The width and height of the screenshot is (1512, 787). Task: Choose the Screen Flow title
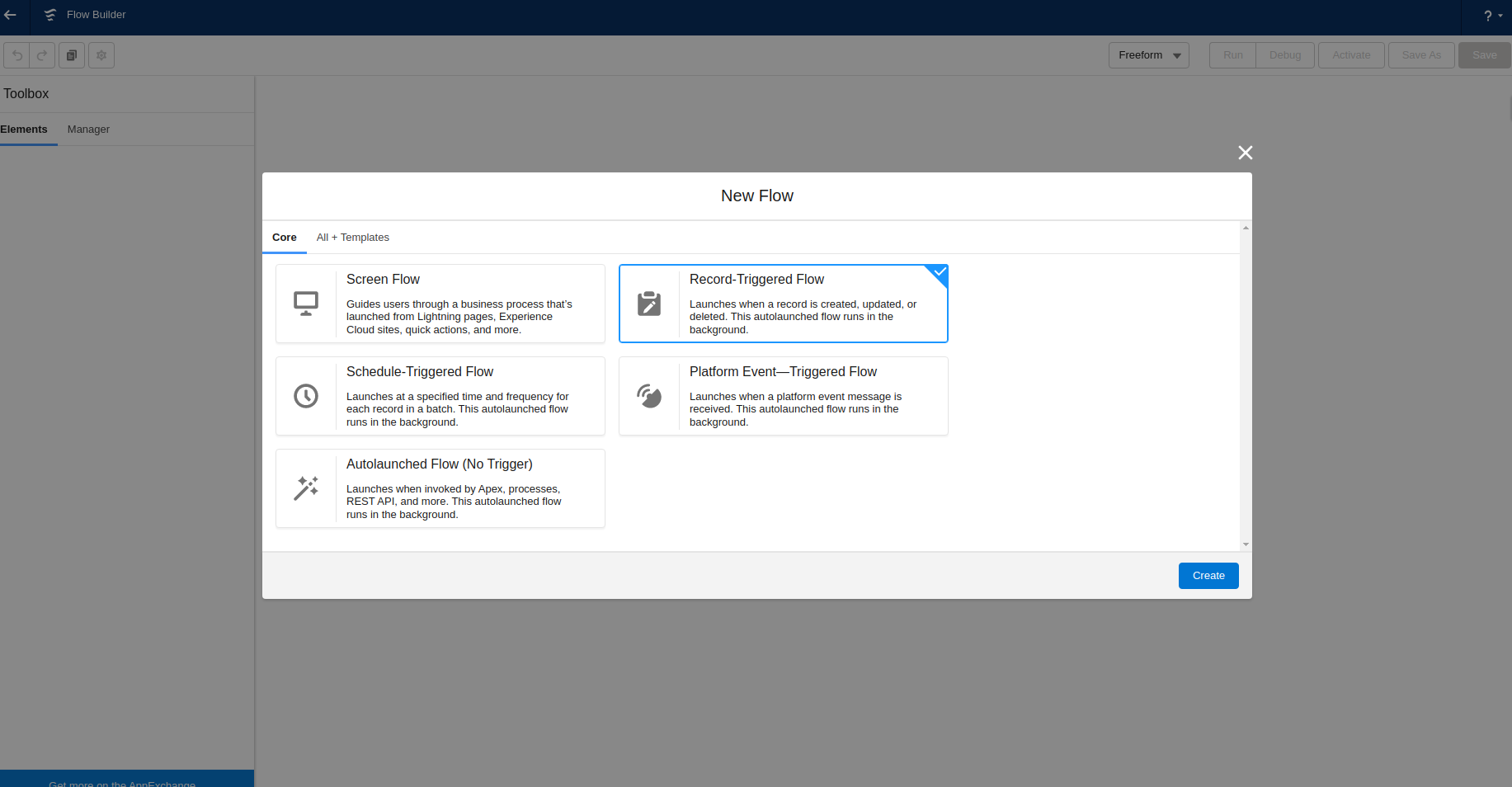click(383, 280)
